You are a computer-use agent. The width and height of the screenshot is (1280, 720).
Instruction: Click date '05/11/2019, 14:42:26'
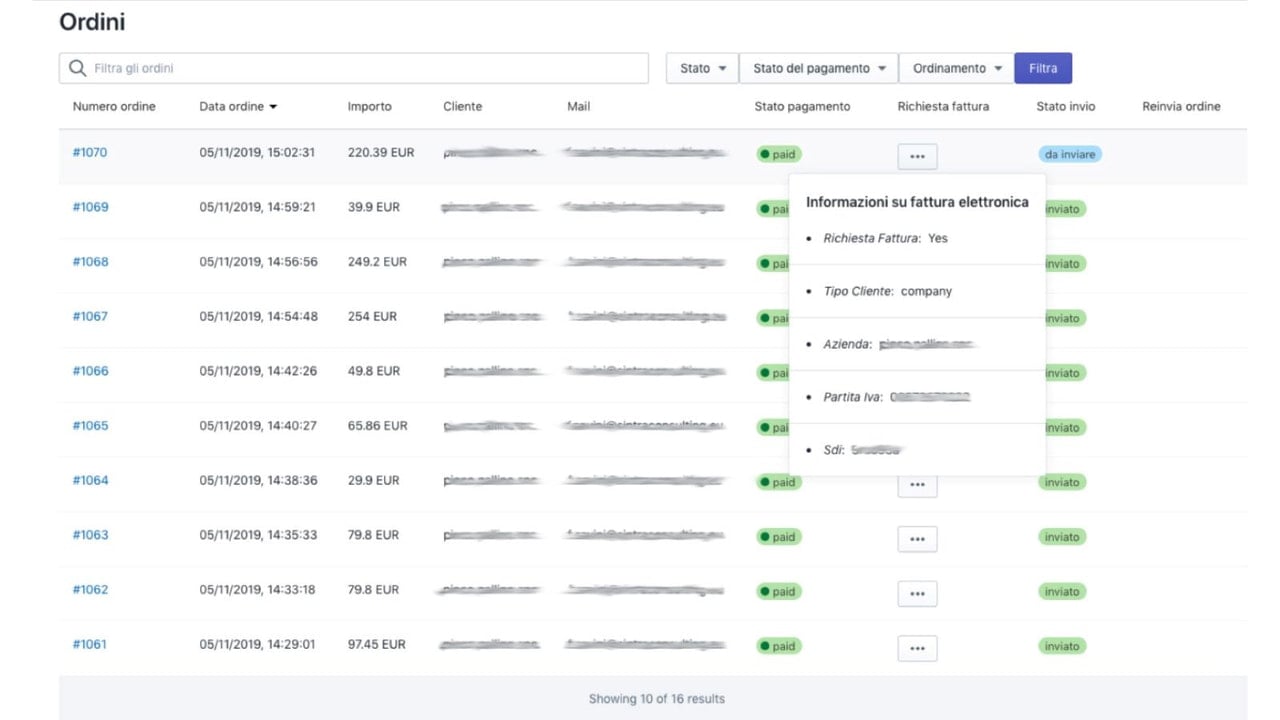pos(258,371)
